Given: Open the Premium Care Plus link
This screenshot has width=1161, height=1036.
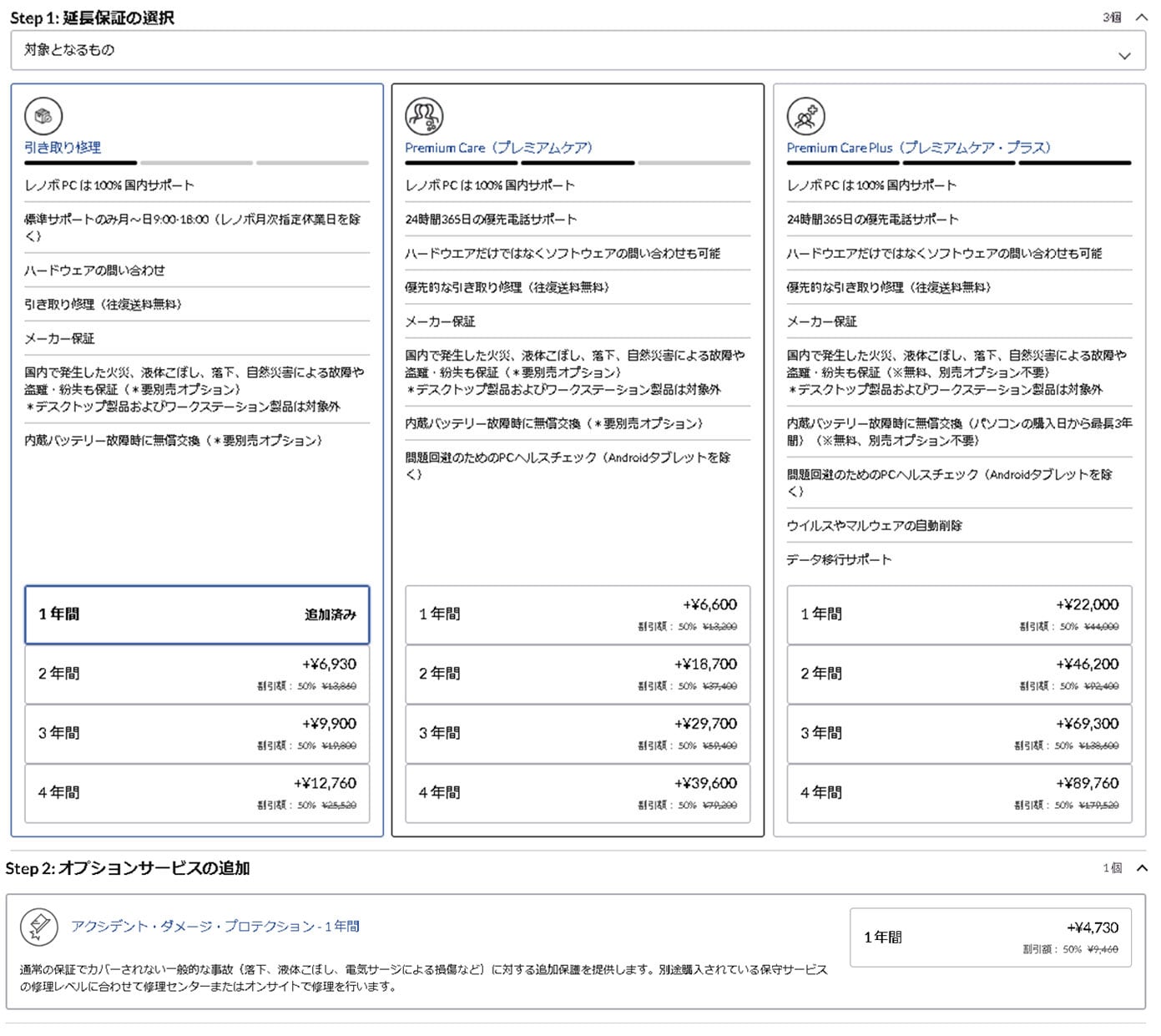Looking at the screenshot, I should click(x=919, y=148).
